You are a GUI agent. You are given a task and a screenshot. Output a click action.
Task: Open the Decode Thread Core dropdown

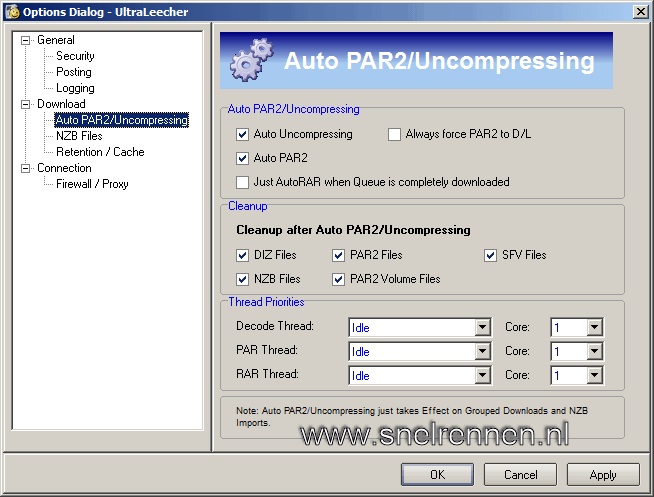[595, 327]
